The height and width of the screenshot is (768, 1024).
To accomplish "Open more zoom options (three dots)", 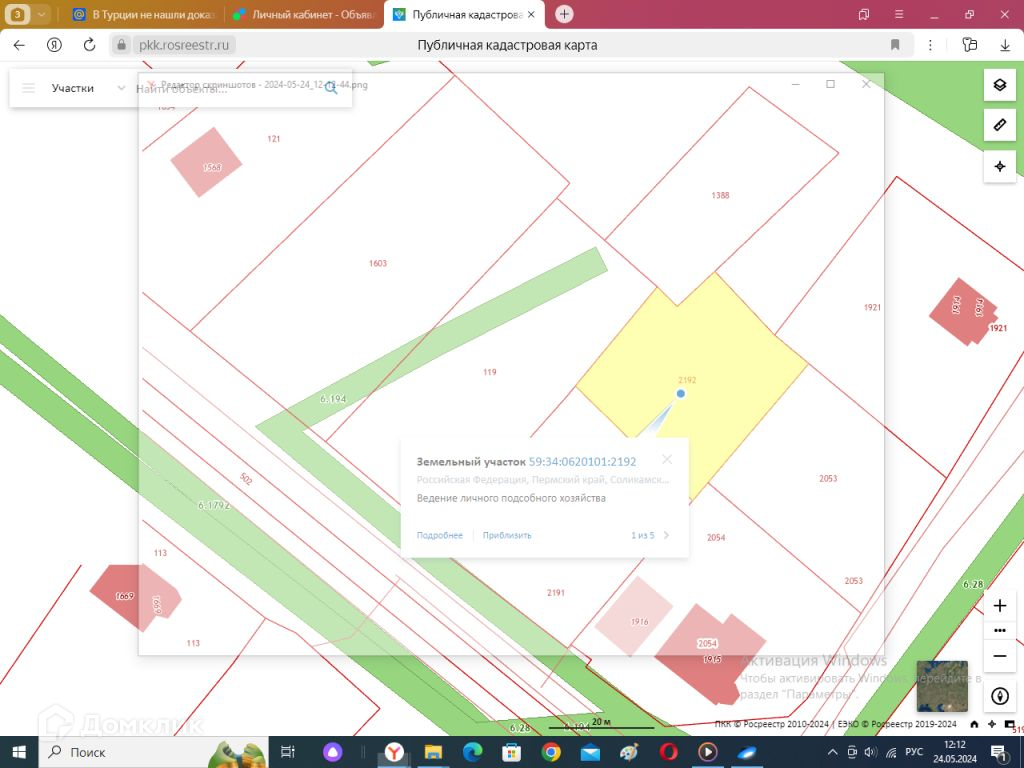I will pos(999,631).
